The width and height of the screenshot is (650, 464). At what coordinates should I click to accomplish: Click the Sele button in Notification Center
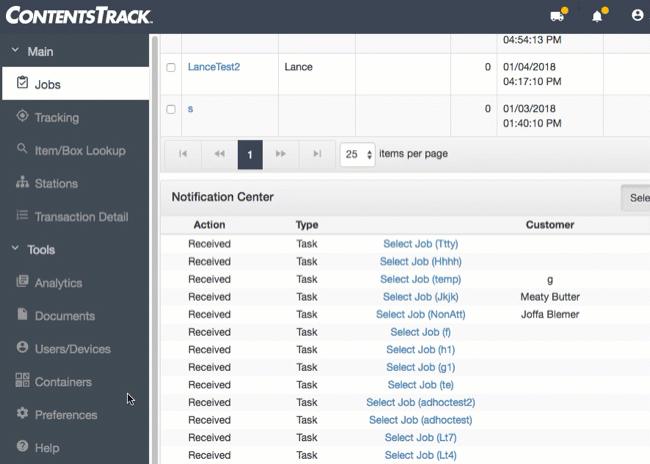635,198
